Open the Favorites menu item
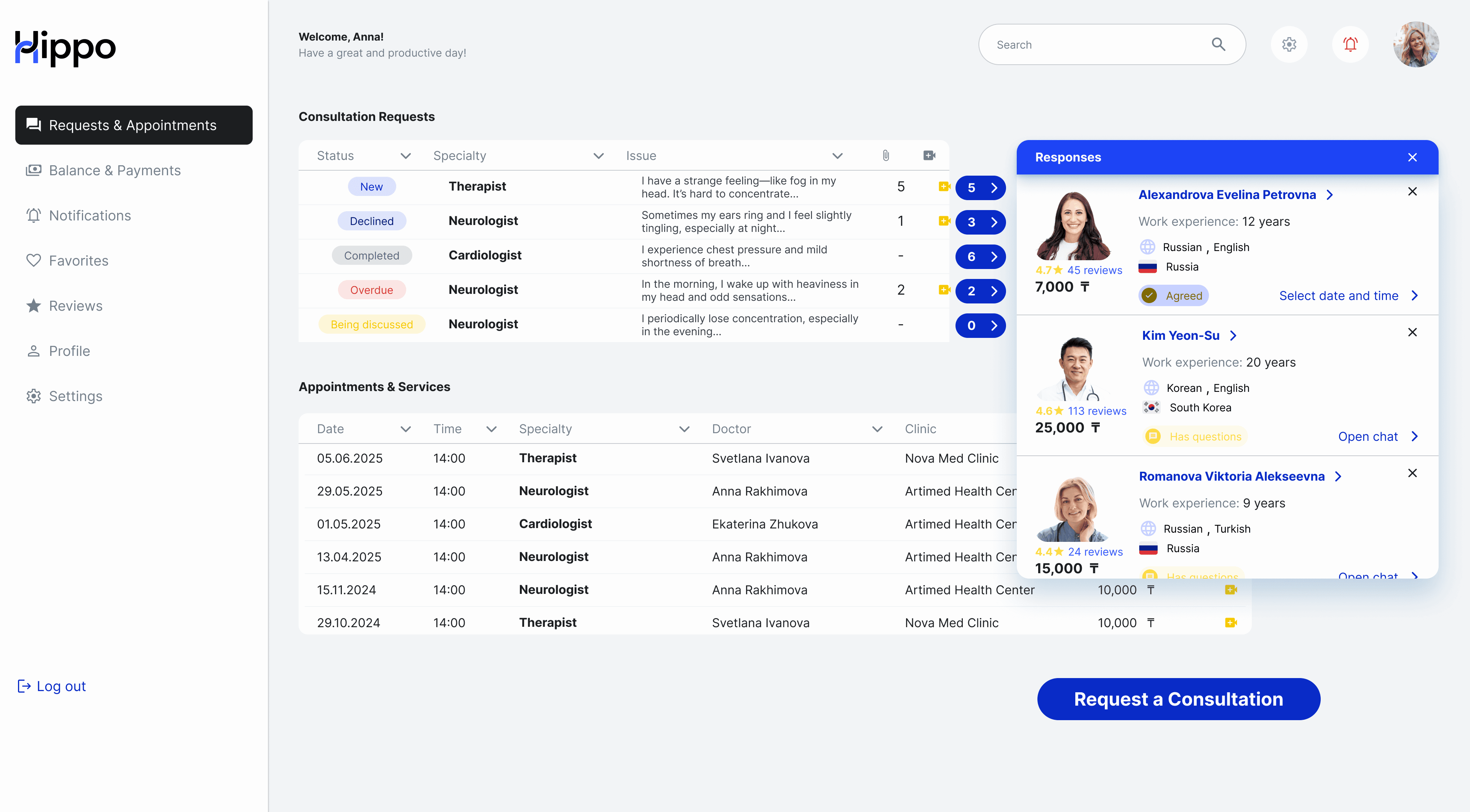This screenshot has height=812, width=1470. click(78, 261)
